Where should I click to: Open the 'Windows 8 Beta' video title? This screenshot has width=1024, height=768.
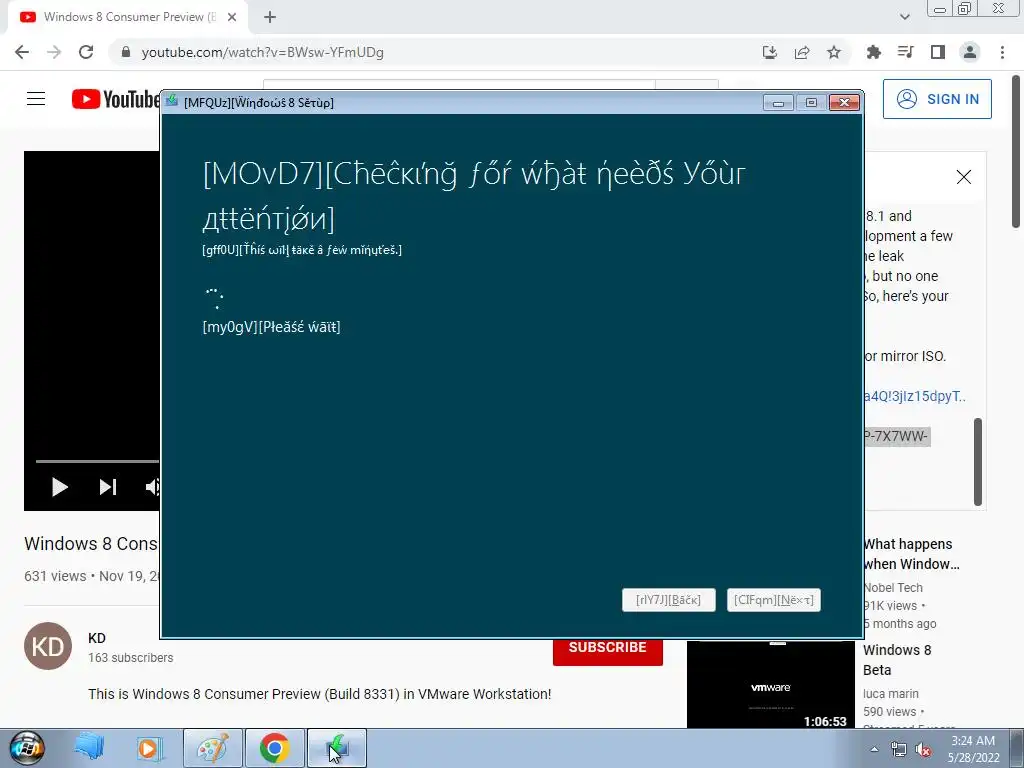point(897,660)
